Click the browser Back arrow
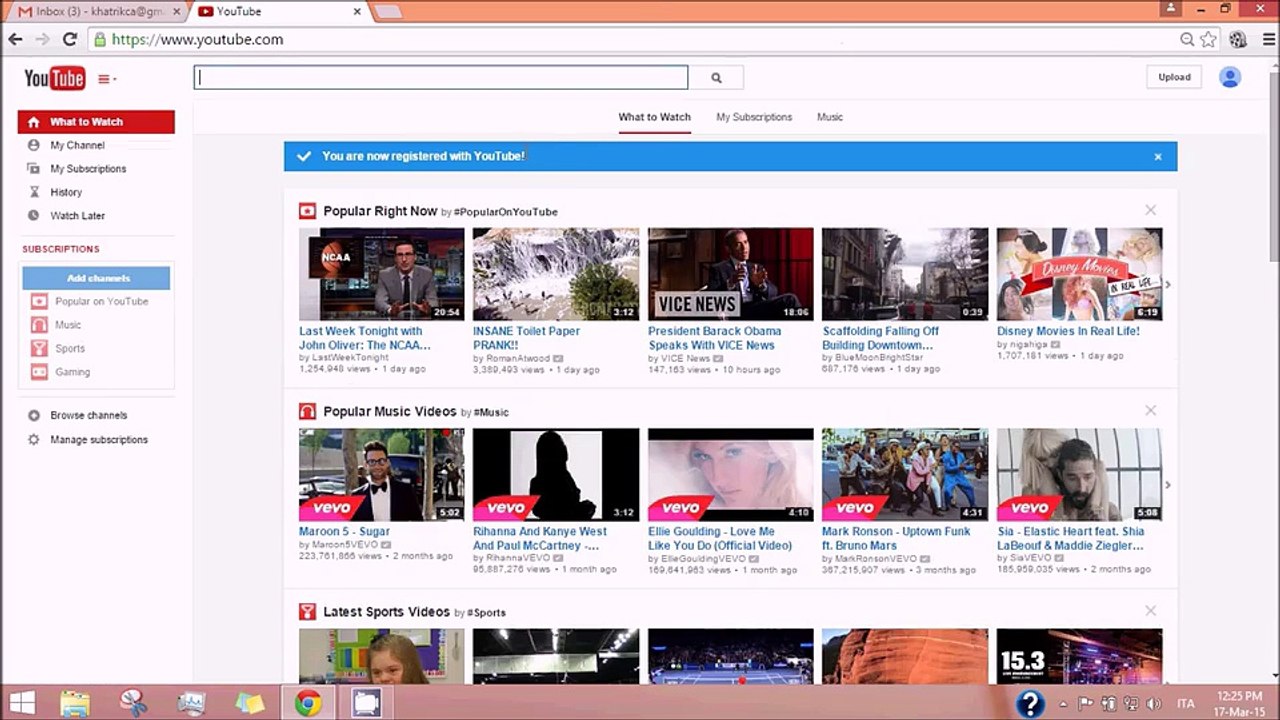This screenshot has width=1280, height=720. coord(15,39)
